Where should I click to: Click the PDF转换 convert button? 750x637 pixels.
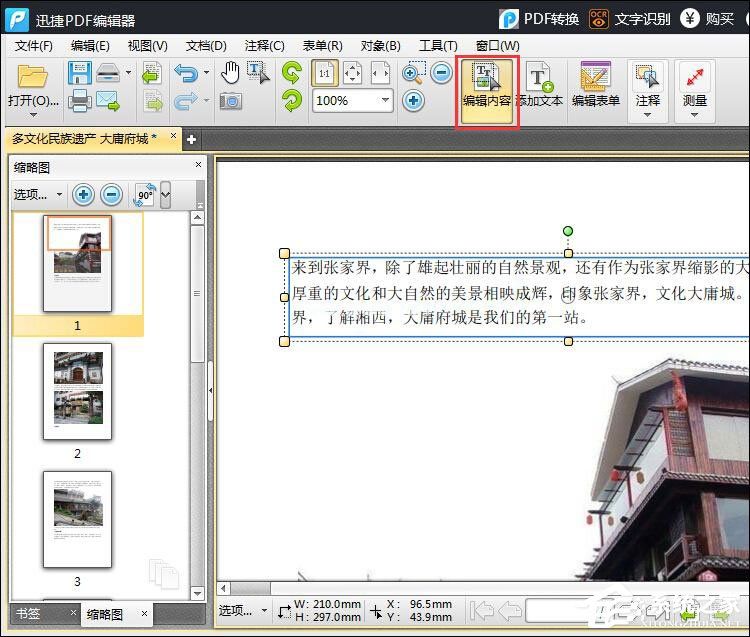pyautogui.click(x=540, y=19)
